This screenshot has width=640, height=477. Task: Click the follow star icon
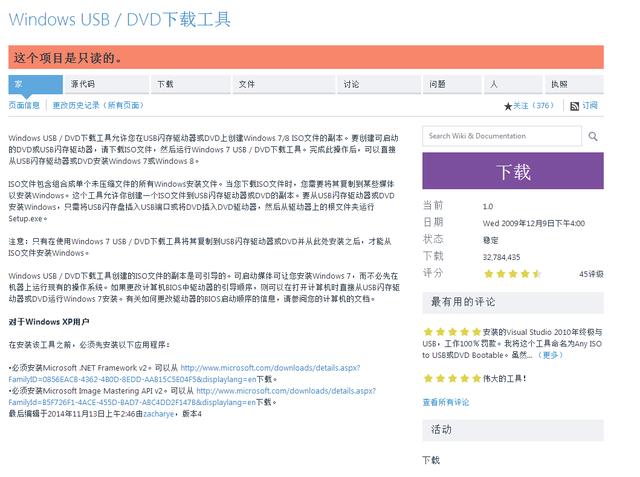pyautogui.click(x=508, y=106)
